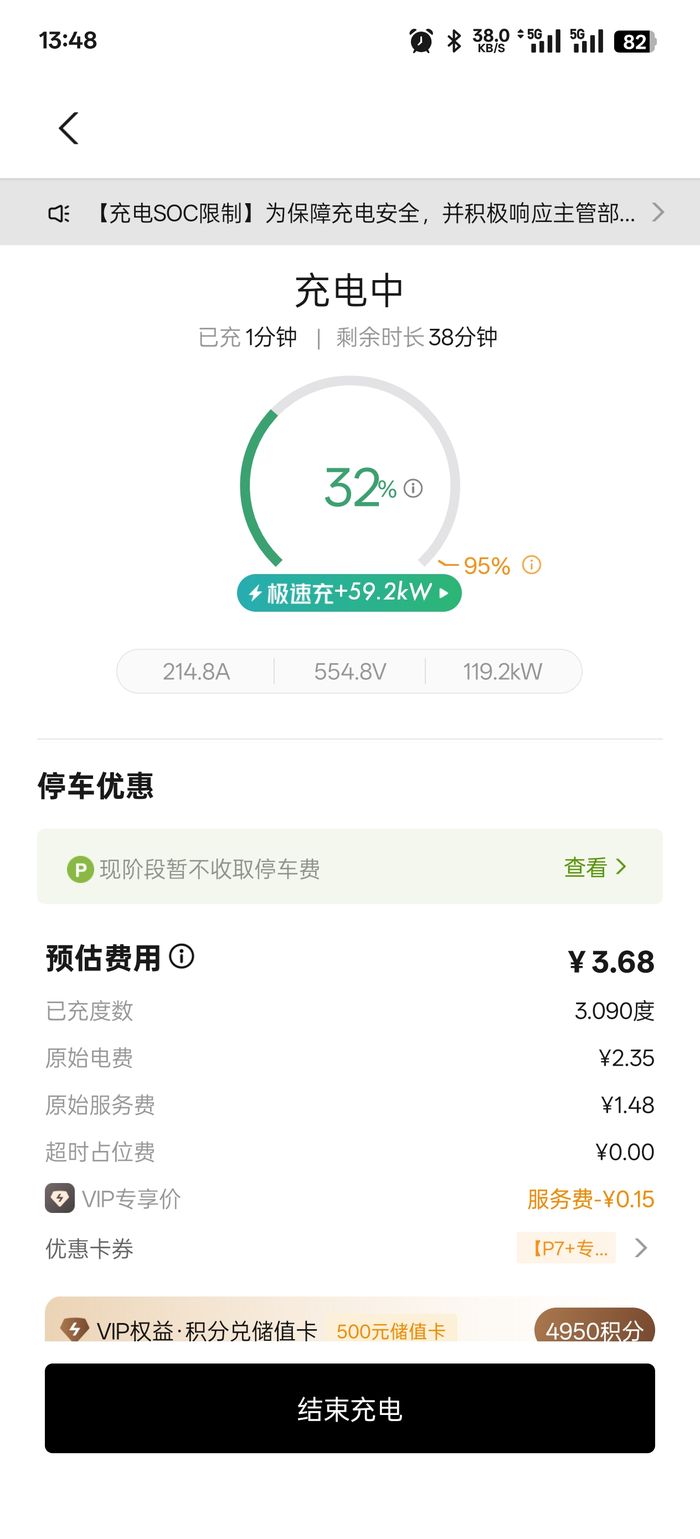This screenshot has height=1539, width=700.
Task: Tap info icon beside 预估费用
Action: pyautogui.click(x=182, y=957)
